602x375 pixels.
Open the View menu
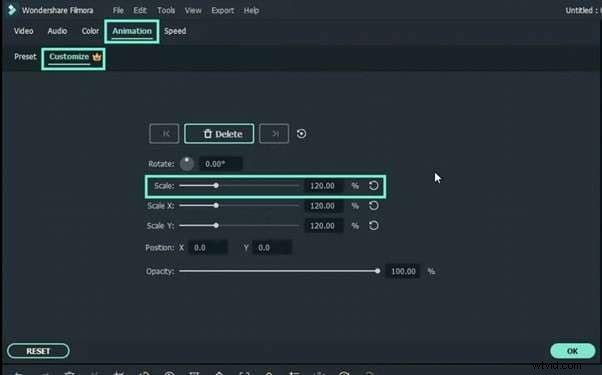point(193,10)
